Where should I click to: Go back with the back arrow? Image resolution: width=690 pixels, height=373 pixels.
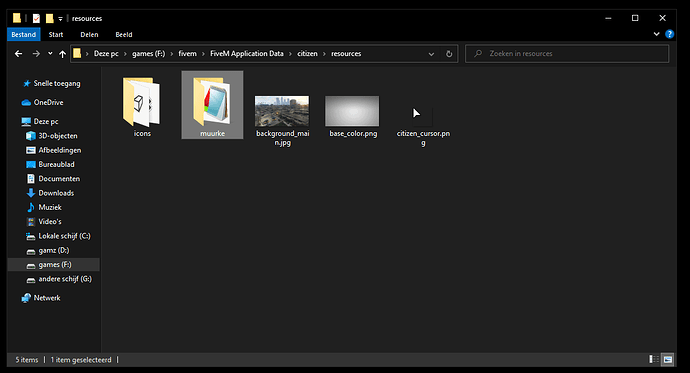pyautogui.click(x=18, y=54)
